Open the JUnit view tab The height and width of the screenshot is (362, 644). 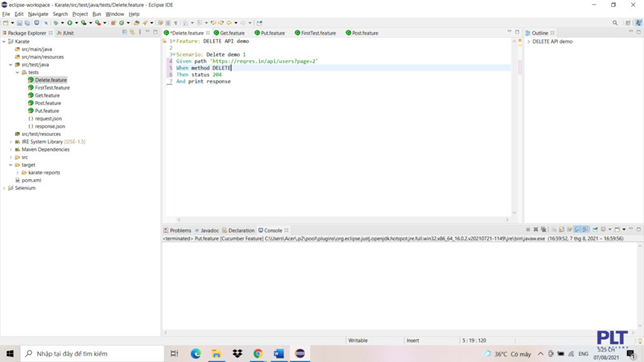(65, 33)
